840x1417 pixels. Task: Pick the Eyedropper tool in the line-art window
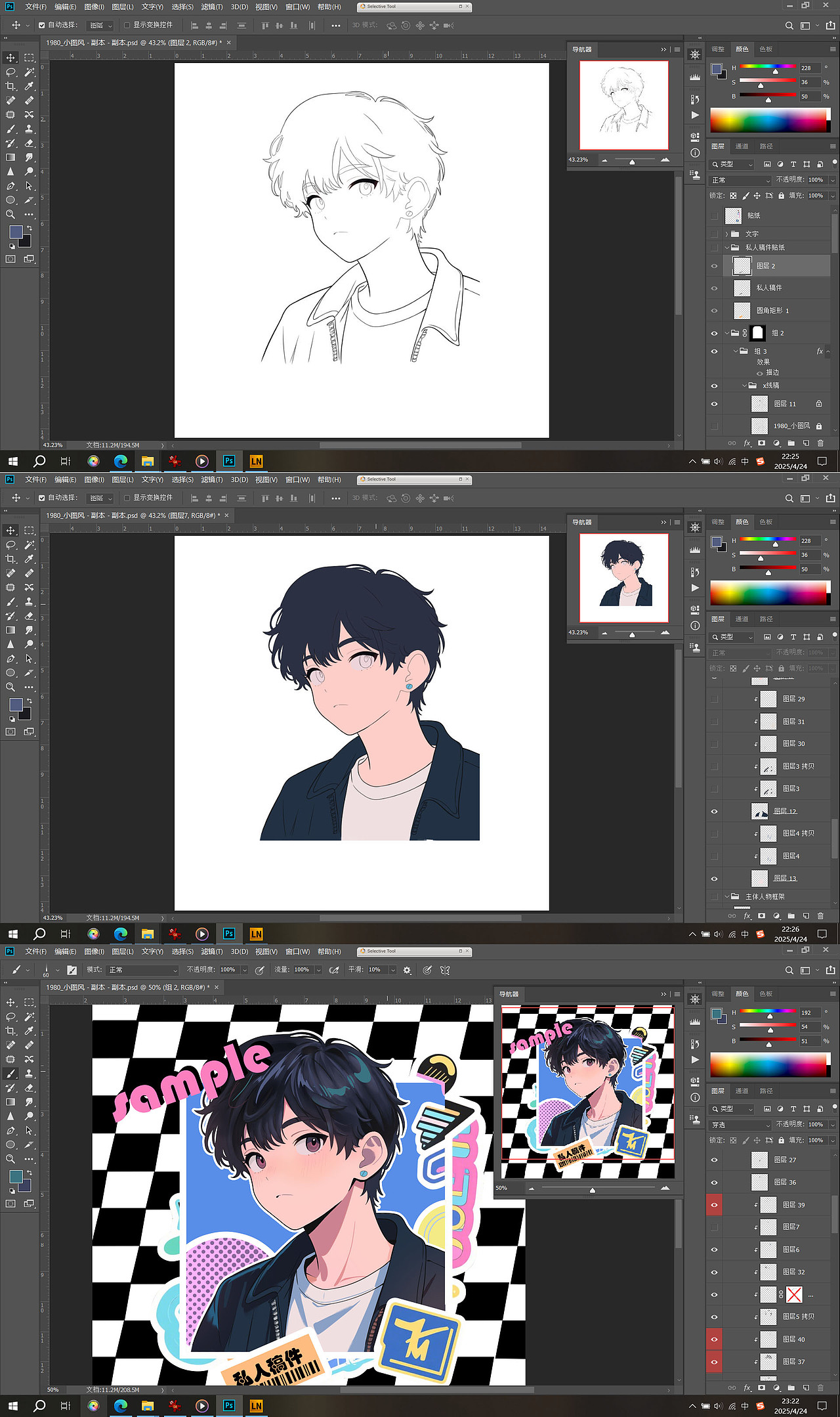[29, 86]
